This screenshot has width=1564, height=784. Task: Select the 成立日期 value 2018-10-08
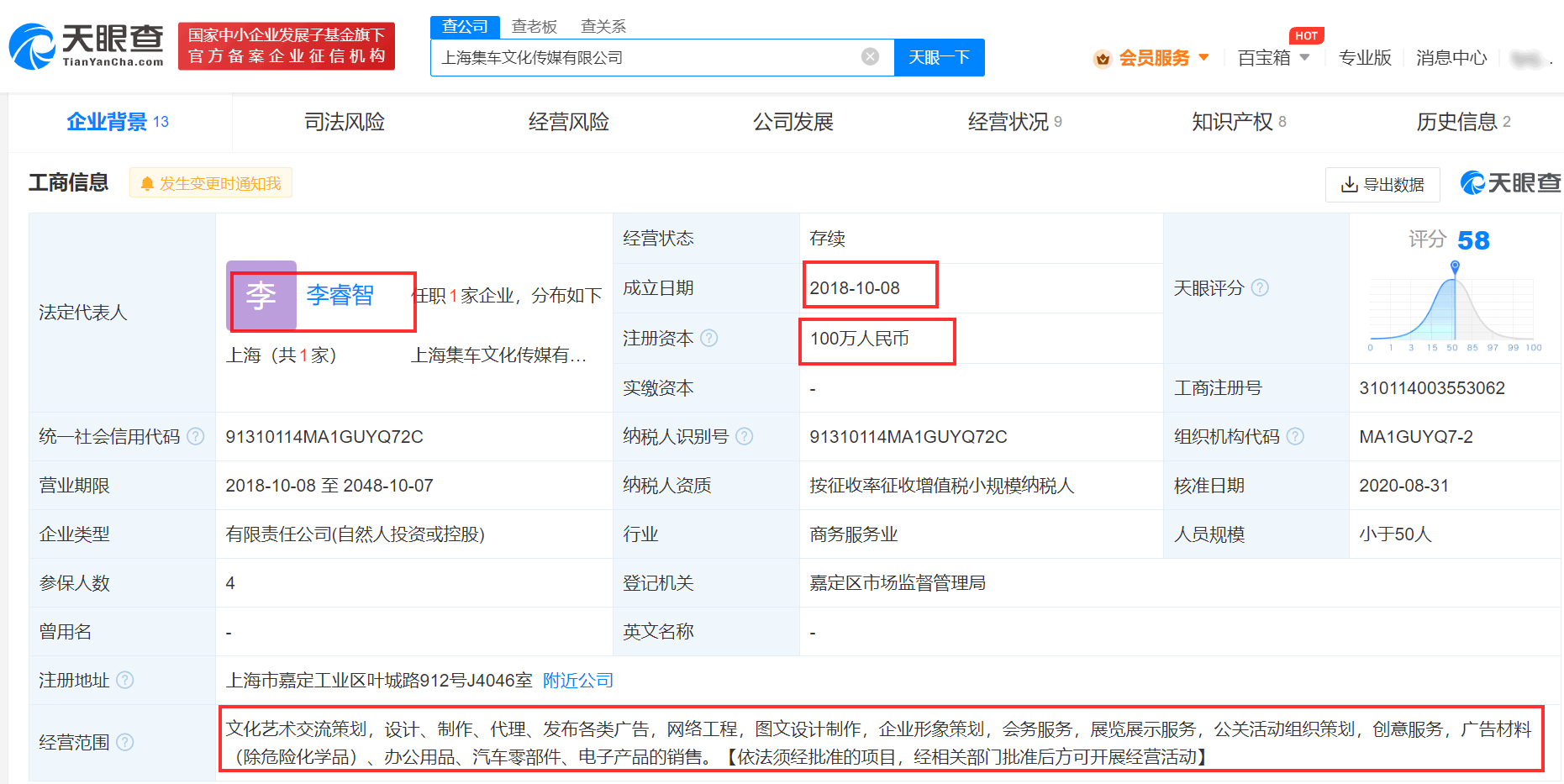point(855,288)
